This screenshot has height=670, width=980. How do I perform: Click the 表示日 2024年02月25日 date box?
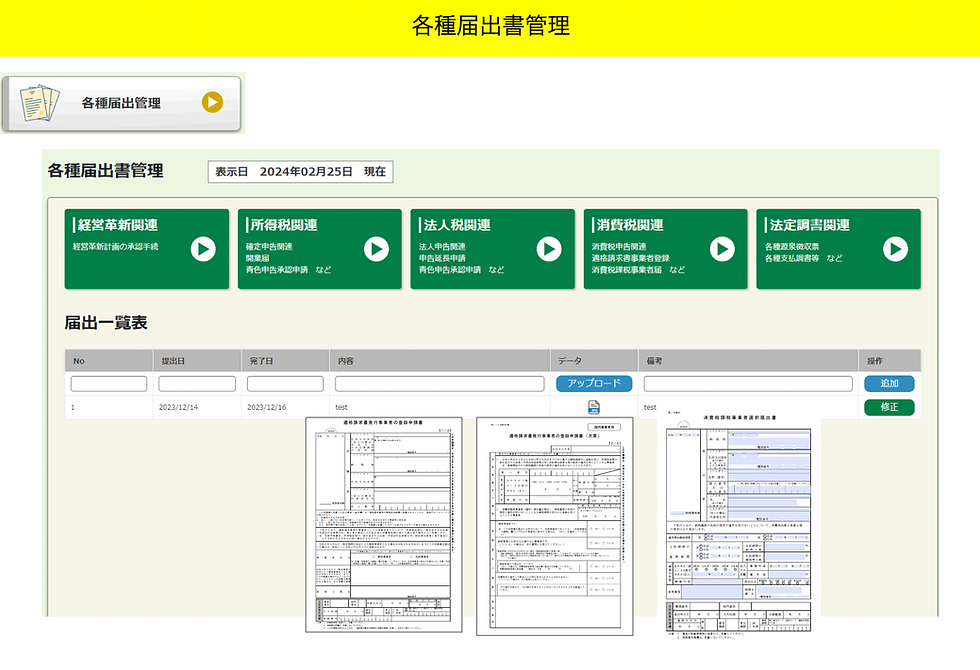[300, 171]
